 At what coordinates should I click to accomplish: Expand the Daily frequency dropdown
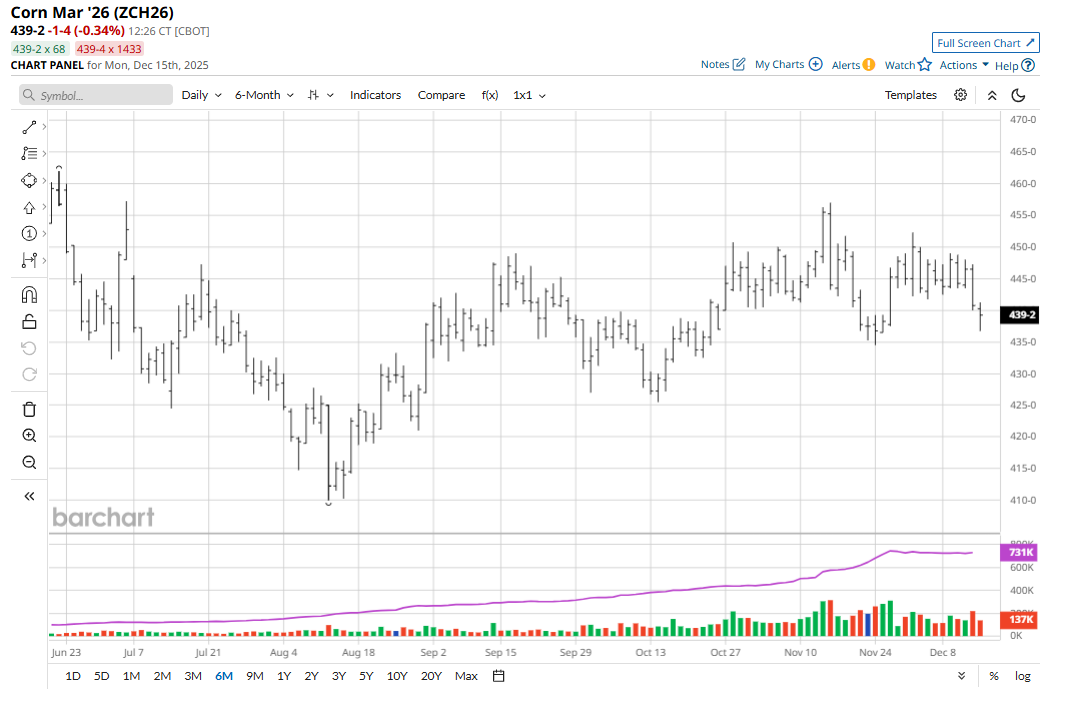201,95
